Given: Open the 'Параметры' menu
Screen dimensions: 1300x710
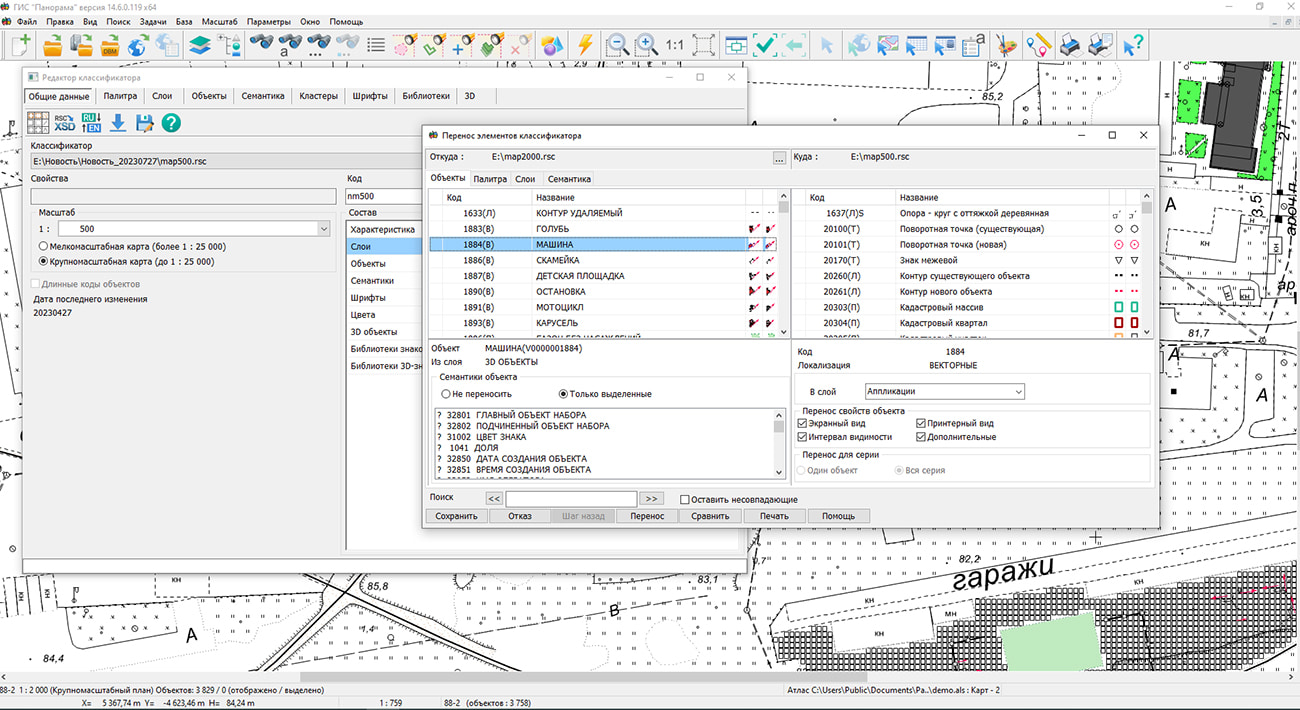Looking at the screenshot, I should (269, 22).
